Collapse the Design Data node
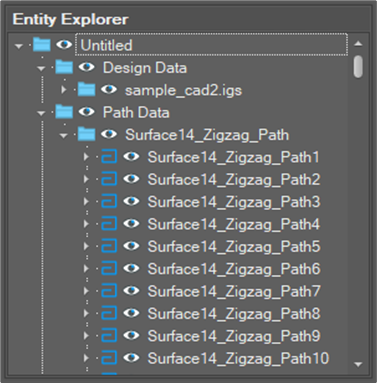This screenshot has width=377, height=383. [41, 68]
